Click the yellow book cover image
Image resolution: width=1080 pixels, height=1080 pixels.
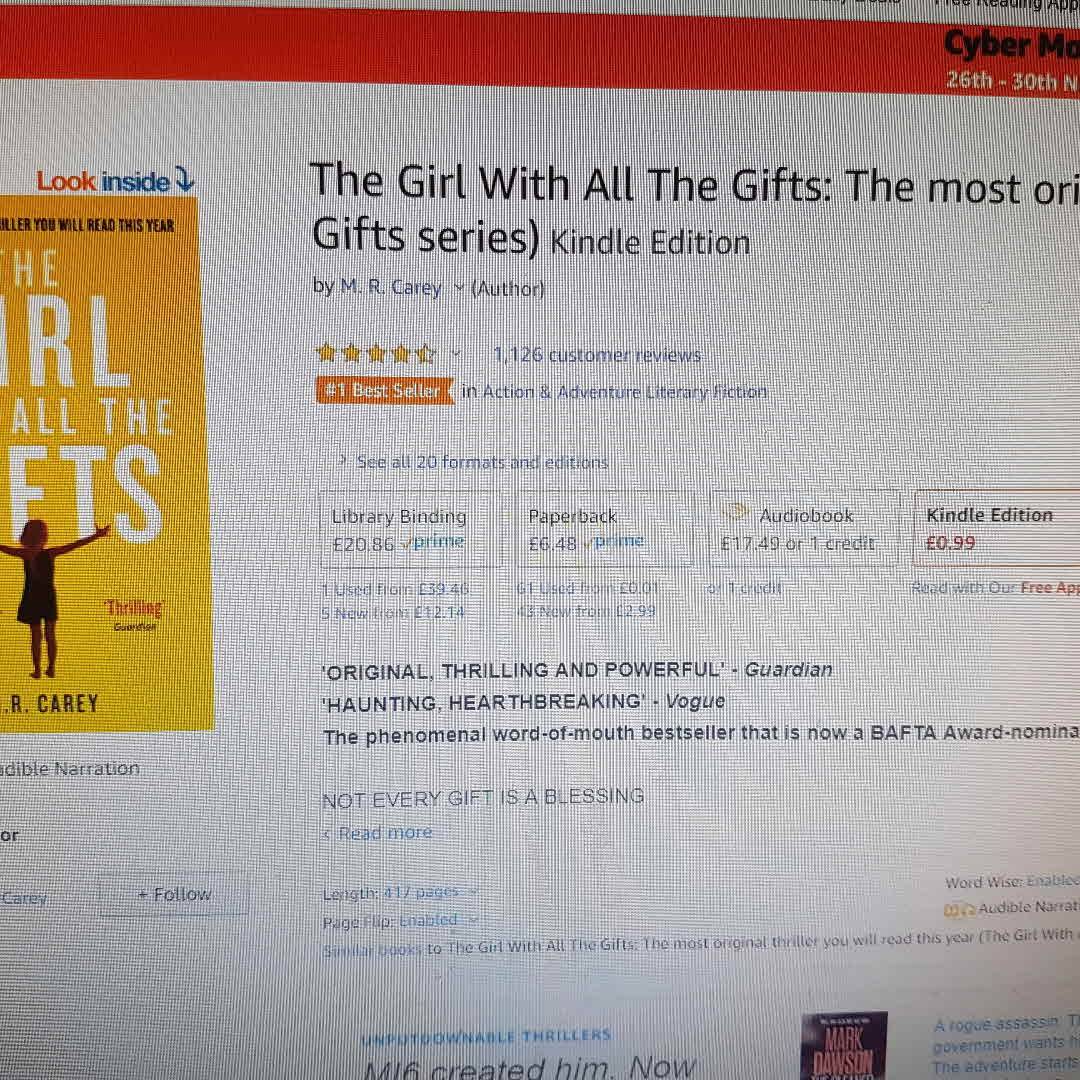coord(103,464)
